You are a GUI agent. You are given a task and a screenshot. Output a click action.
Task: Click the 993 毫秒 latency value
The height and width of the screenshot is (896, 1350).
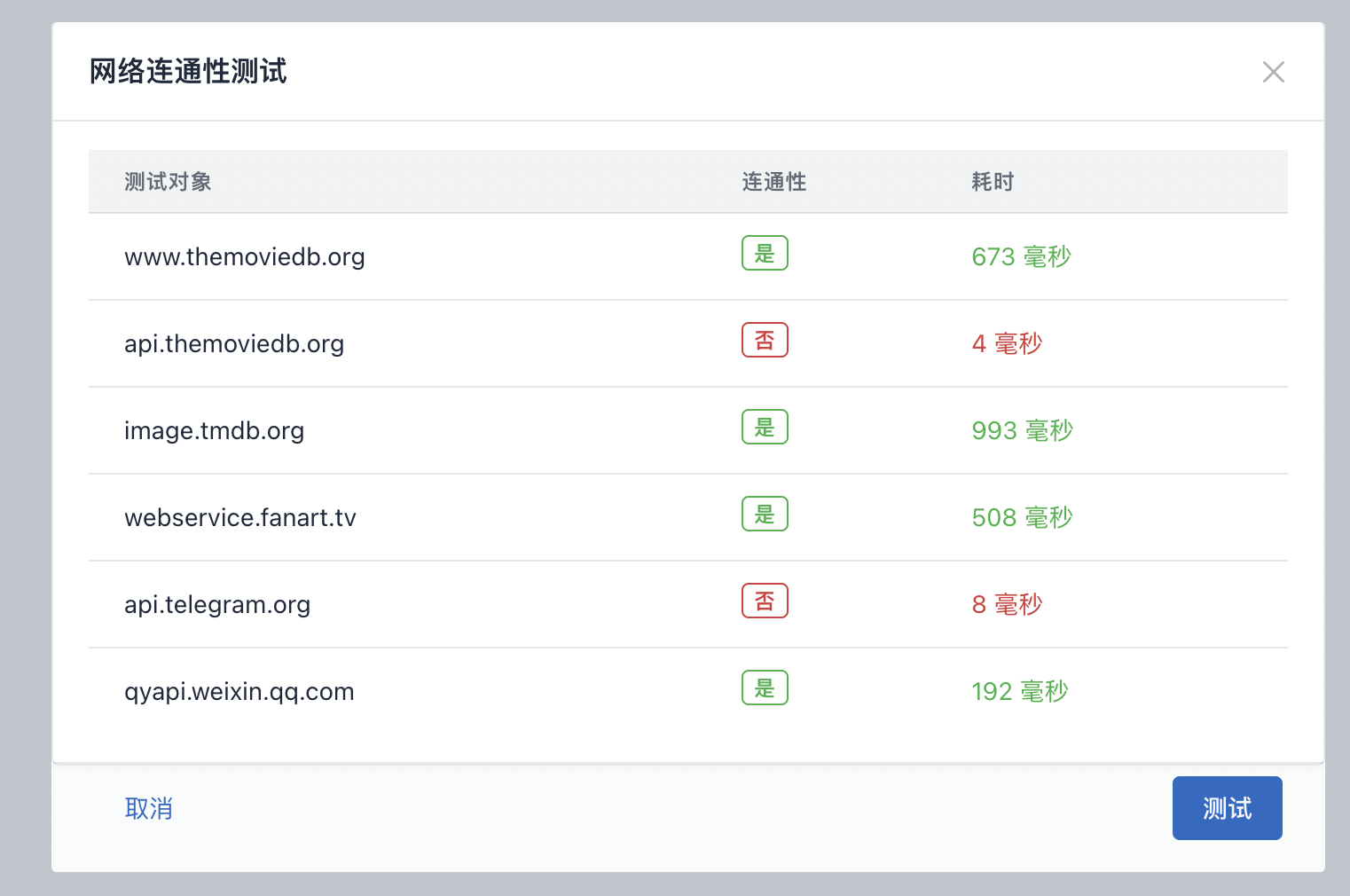1023,430
